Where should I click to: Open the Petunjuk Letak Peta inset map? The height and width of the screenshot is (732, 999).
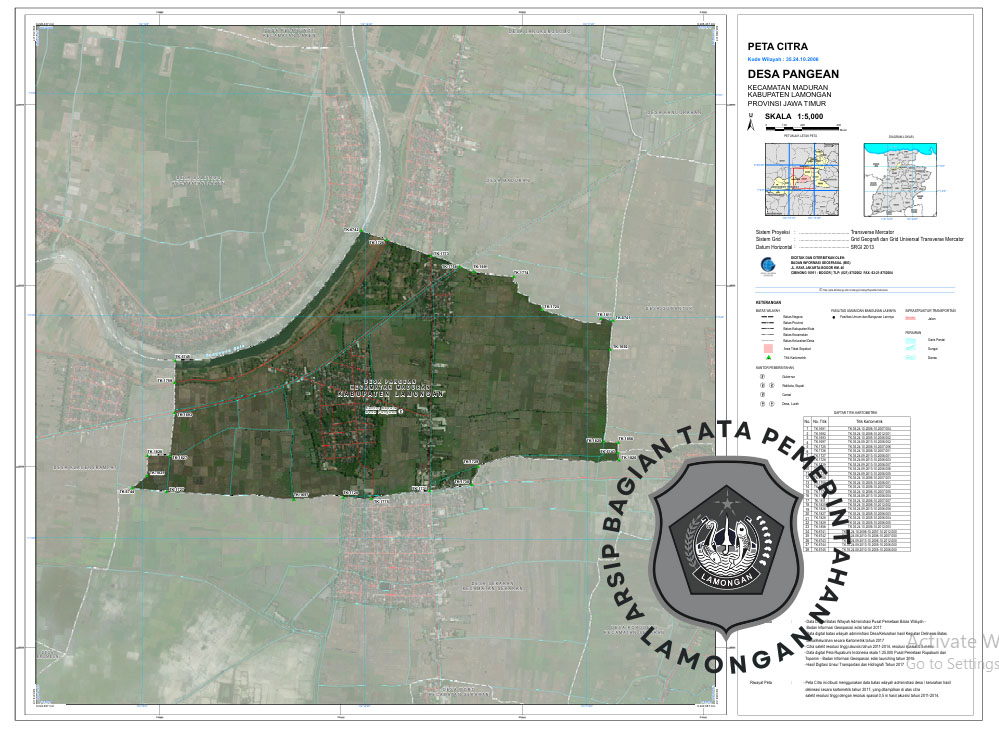[x=800, y=180]
